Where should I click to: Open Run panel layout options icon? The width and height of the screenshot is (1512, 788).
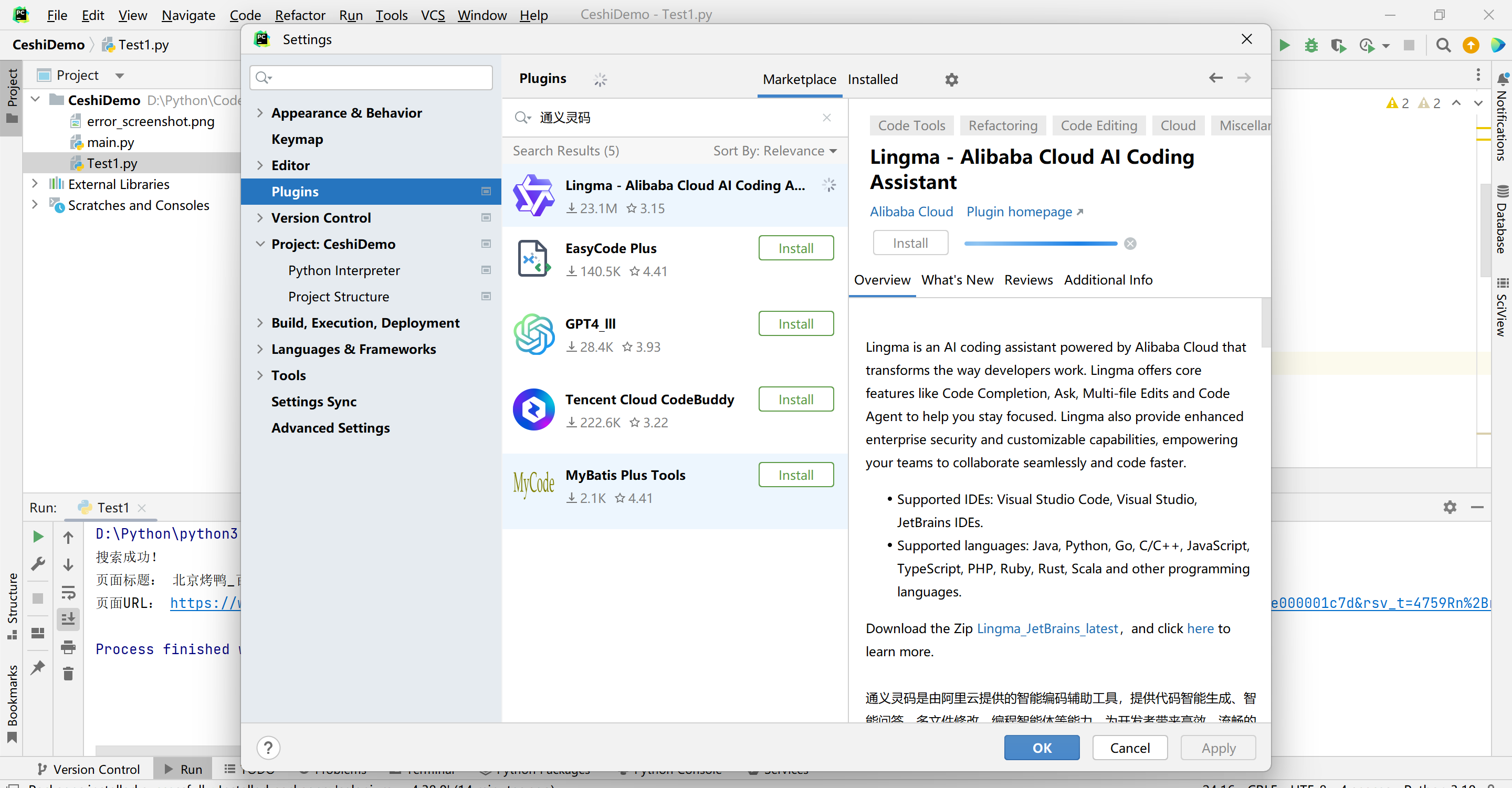click(x=38, y=633)
